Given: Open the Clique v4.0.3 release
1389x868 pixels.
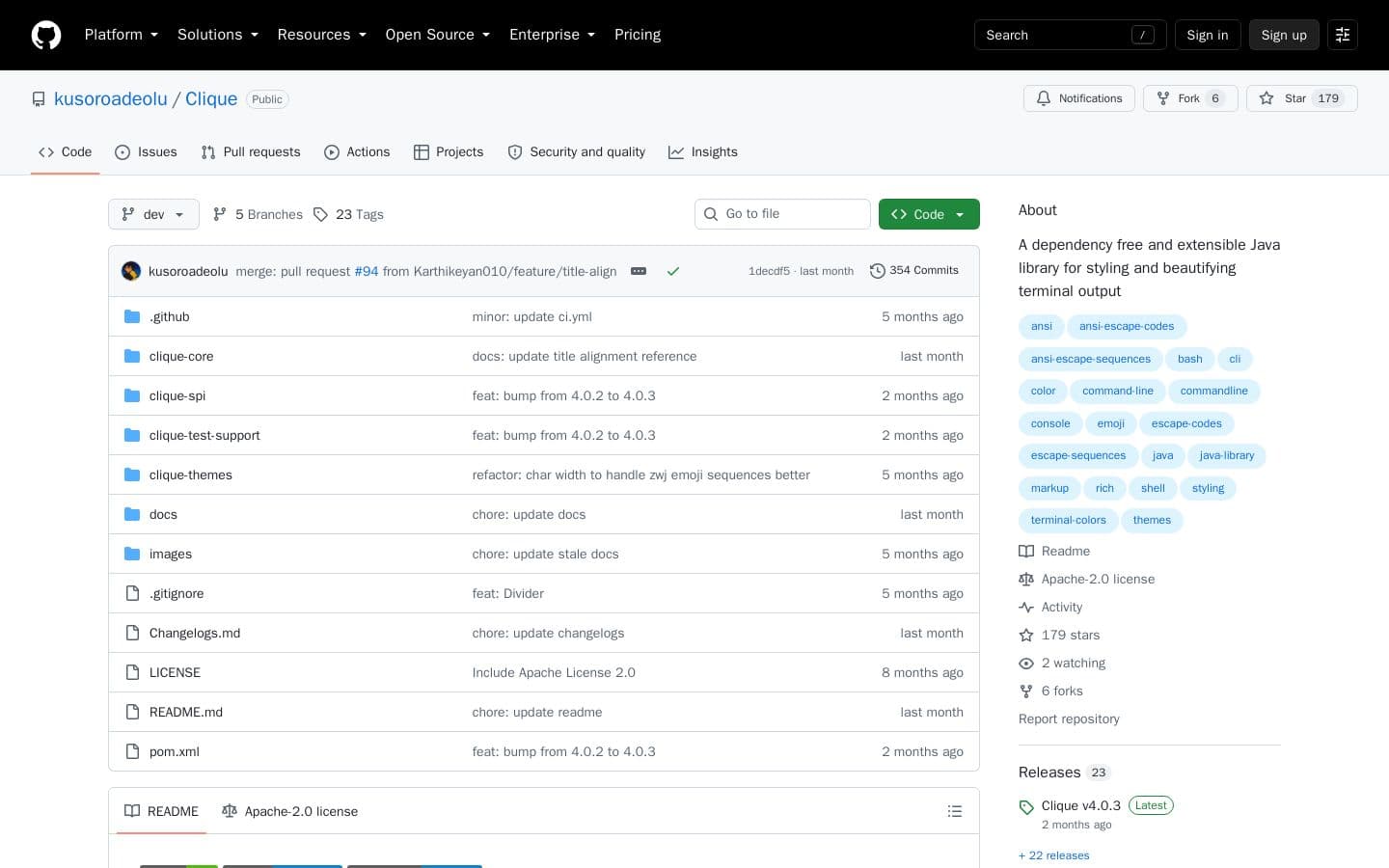Looking at the screenshot, I should click(x=1081, y=806).
